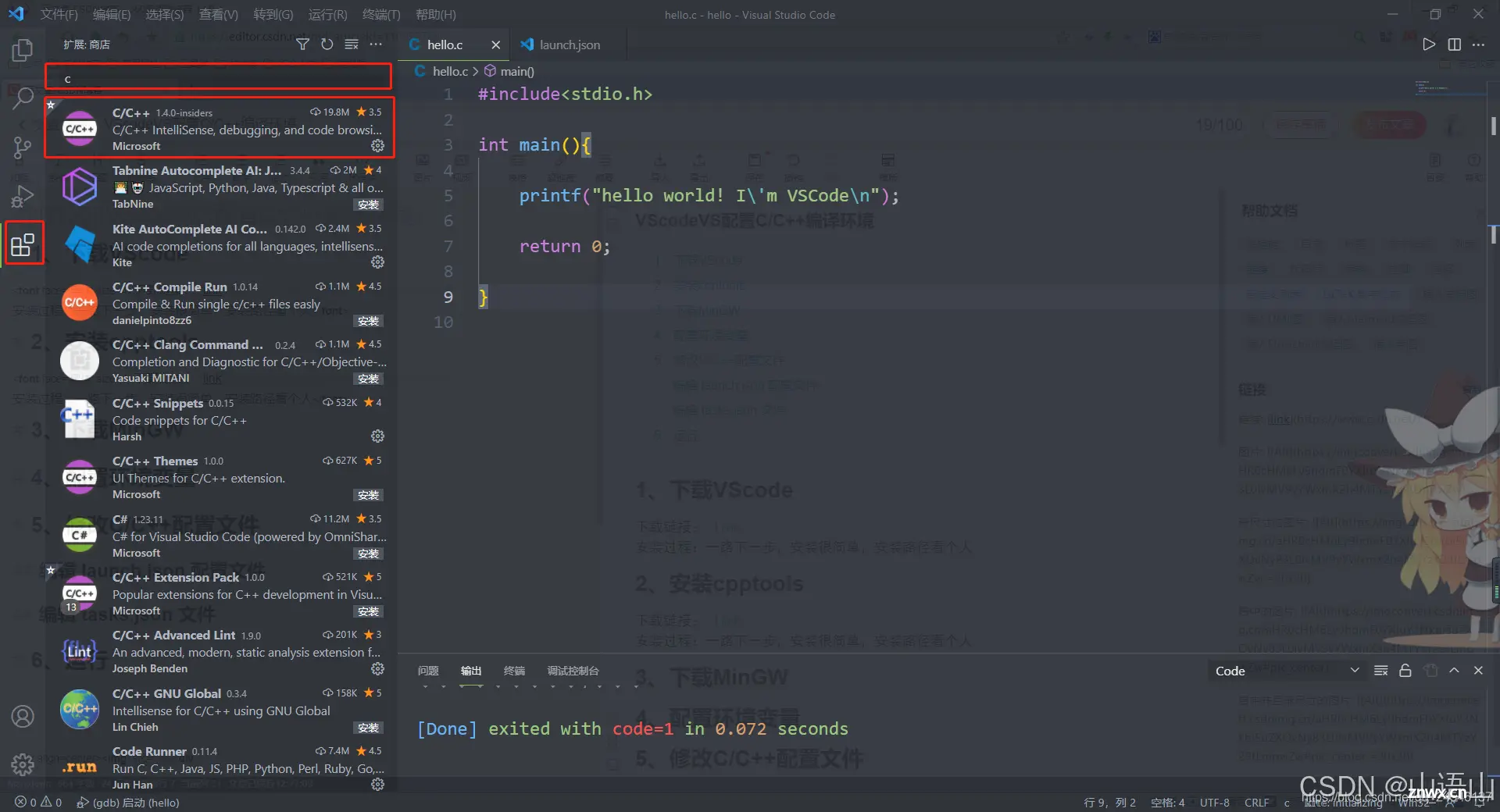Click the extension search input field
1500x812 pixels.
click(219, 78)
